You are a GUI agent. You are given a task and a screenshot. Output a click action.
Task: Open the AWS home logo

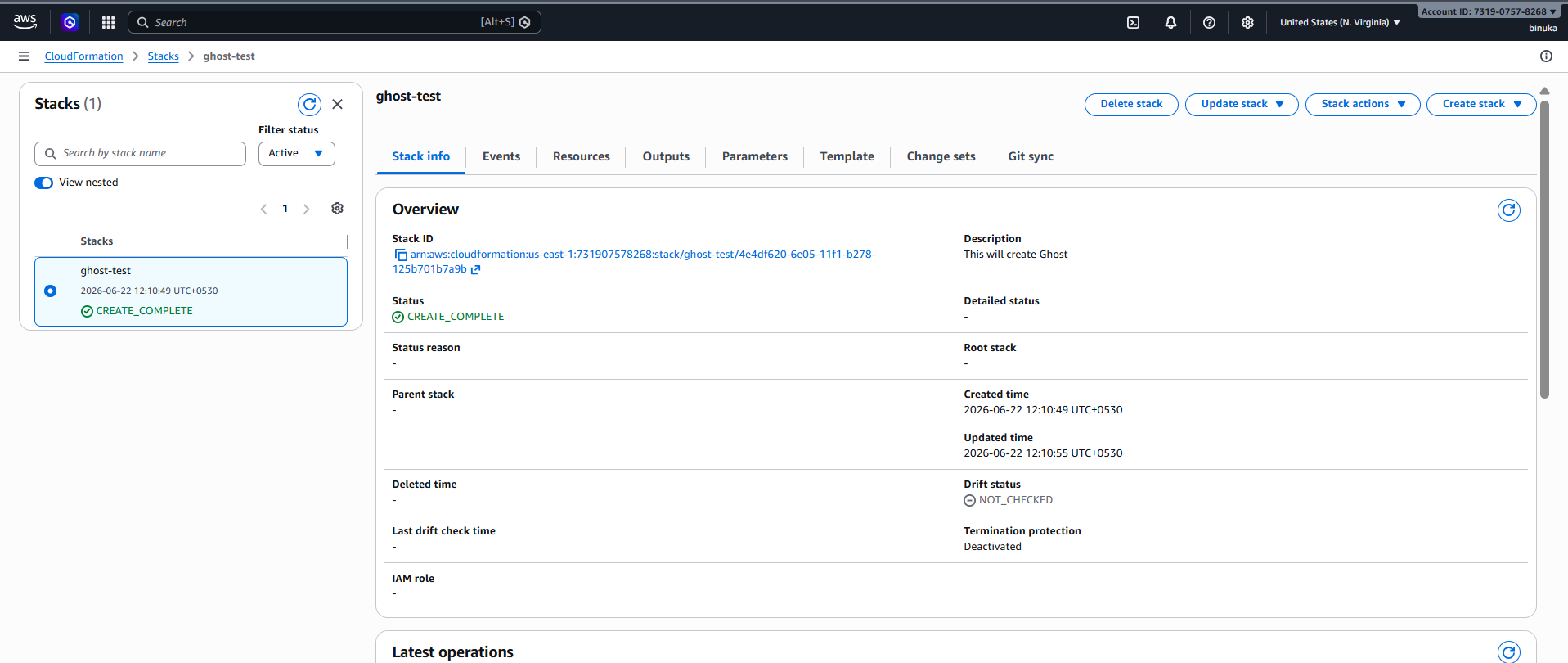pyautogui.click(x=25, y=21)
